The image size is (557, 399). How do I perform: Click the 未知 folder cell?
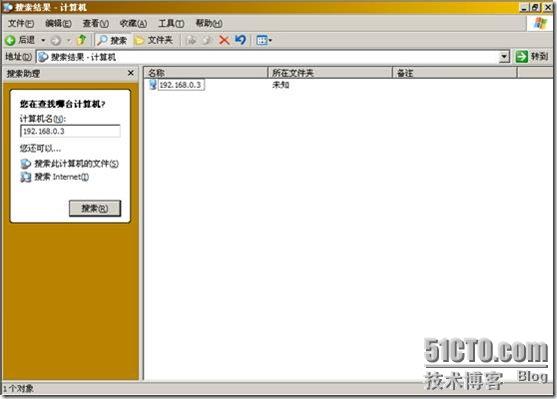coord(281,85)
